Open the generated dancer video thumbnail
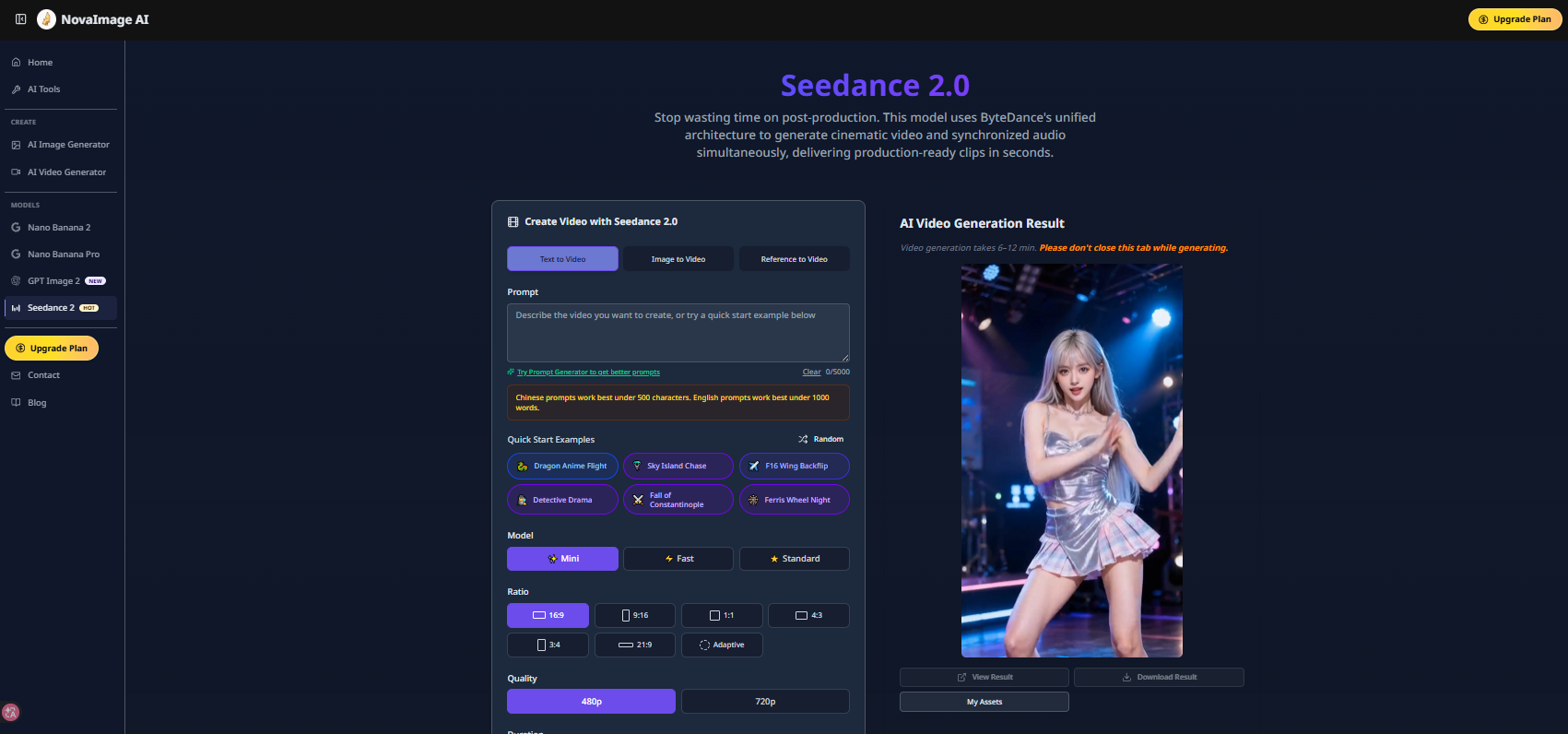The image size is (1568, 734). 1072,461
